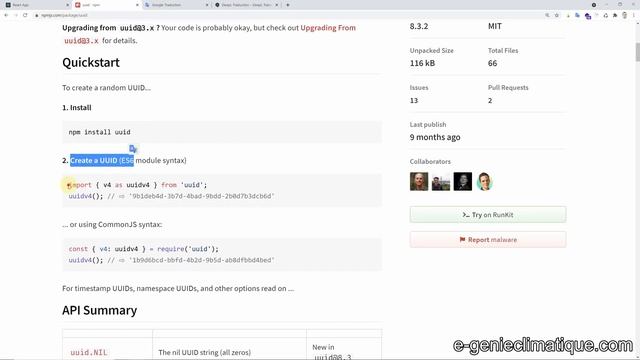The image size is (640, 360).
Task: Click the recycle-style extension icon in the toolbar
Action: coord(606,16)
